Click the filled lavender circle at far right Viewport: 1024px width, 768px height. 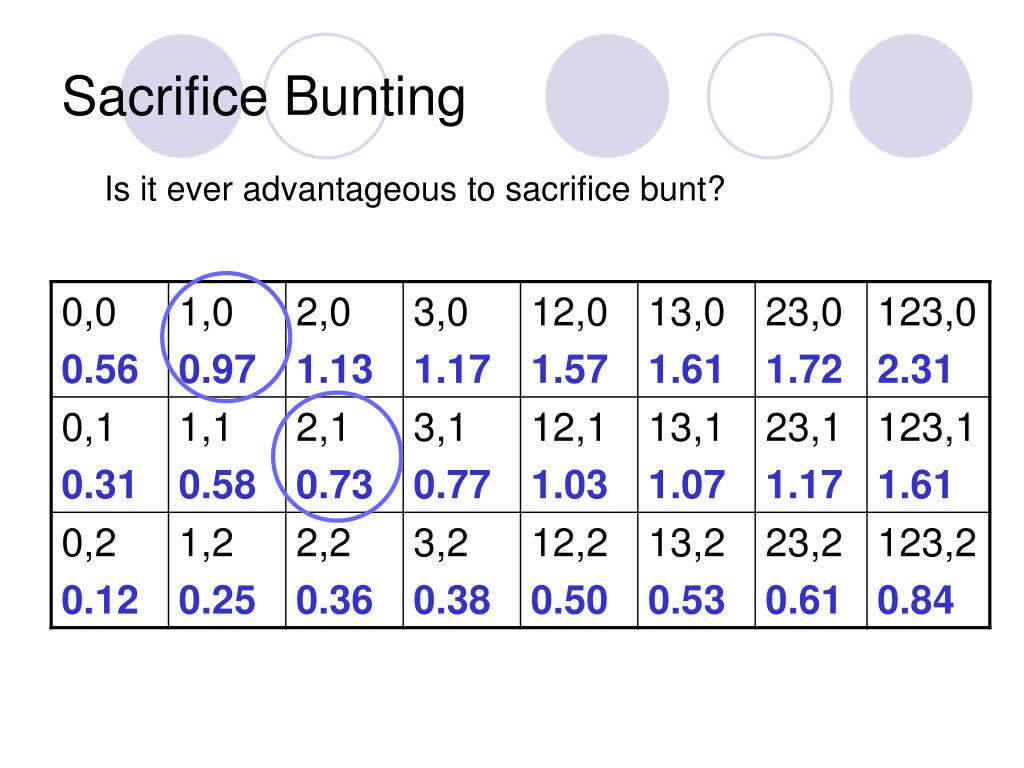[x=910, y=96]
